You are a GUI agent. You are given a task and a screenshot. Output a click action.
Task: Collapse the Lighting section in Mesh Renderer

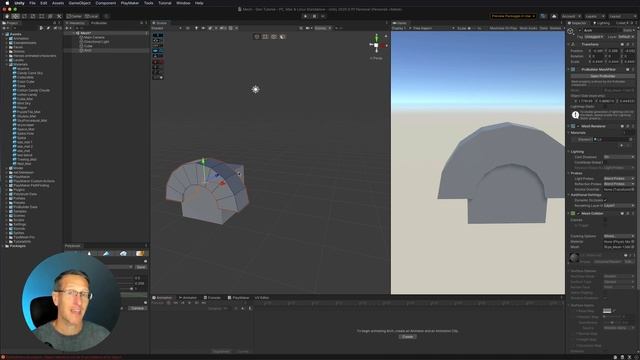point(569,151)
